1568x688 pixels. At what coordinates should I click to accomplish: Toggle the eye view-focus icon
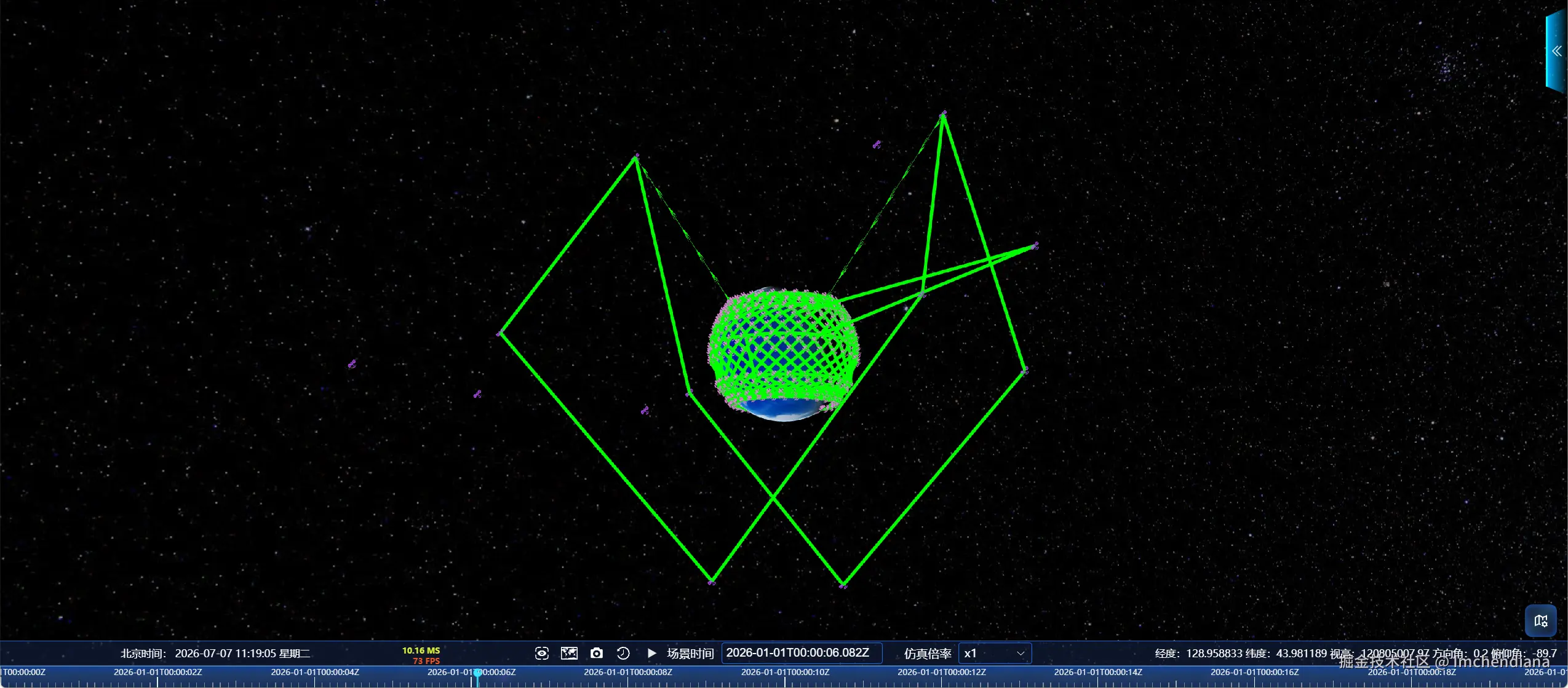pos(541,653)
